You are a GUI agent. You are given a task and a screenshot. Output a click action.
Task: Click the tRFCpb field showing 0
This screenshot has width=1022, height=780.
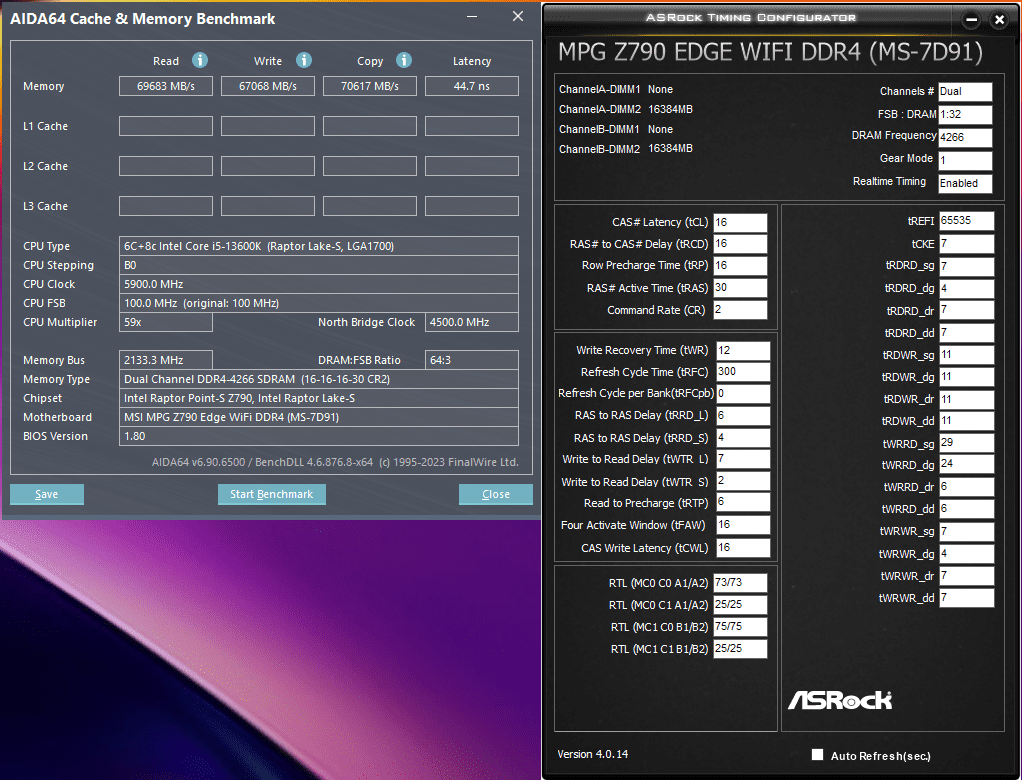point(743,394)
